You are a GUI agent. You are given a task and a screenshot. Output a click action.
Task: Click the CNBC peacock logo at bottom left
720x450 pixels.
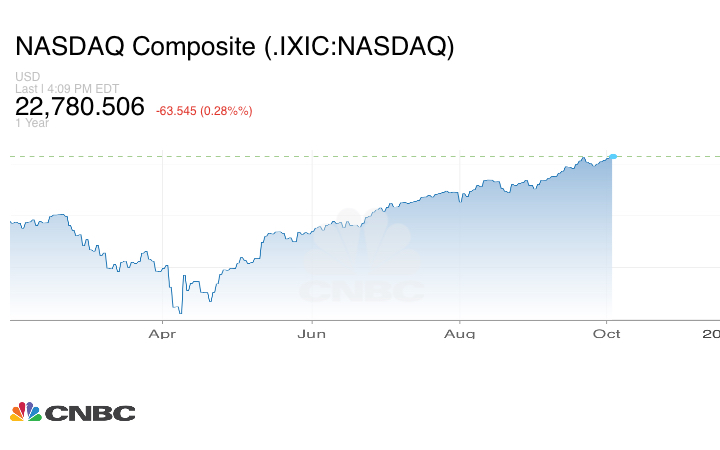[25, 412]
